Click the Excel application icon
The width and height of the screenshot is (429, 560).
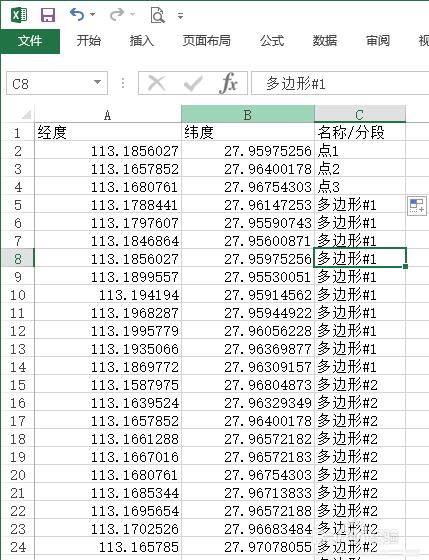click(19, 15)
